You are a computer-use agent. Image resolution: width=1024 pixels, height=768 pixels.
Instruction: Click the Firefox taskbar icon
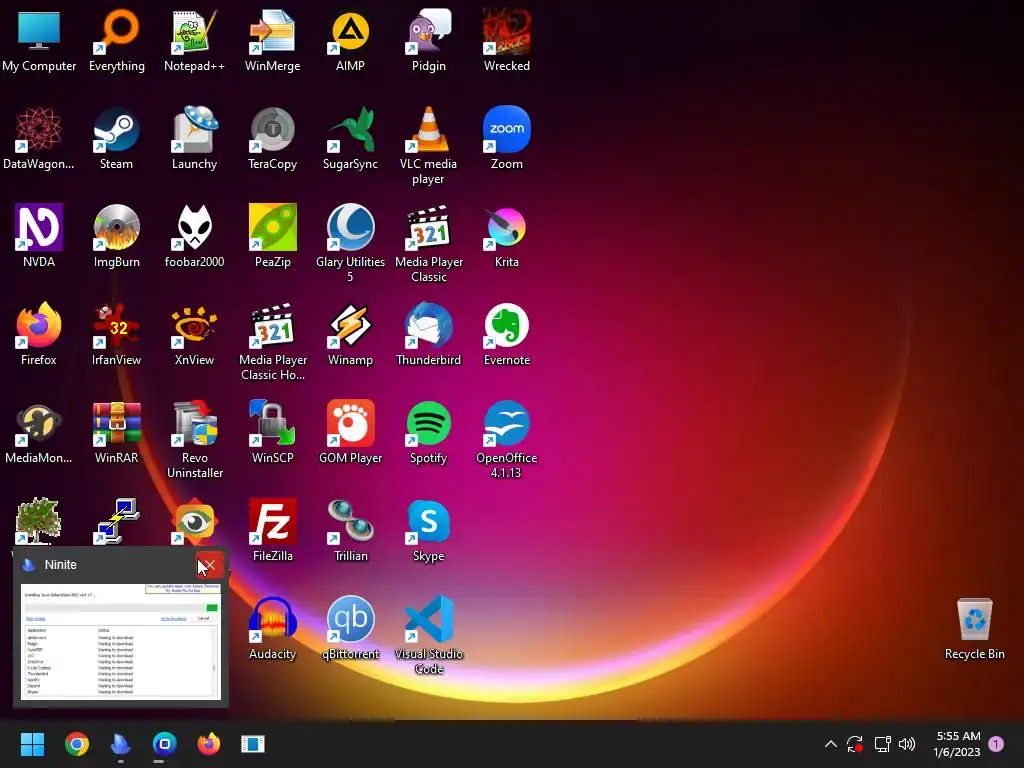[209, 744]
